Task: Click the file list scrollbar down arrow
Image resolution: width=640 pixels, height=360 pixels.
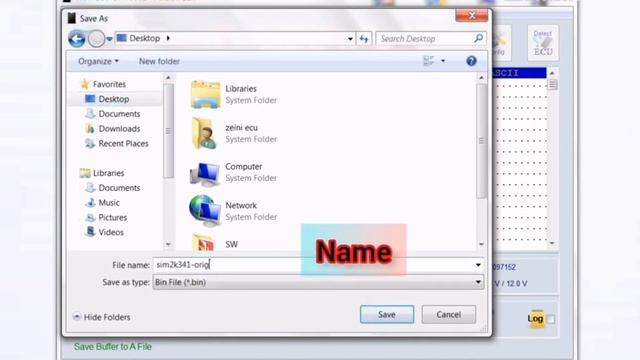Action: (x=482, y=244)
